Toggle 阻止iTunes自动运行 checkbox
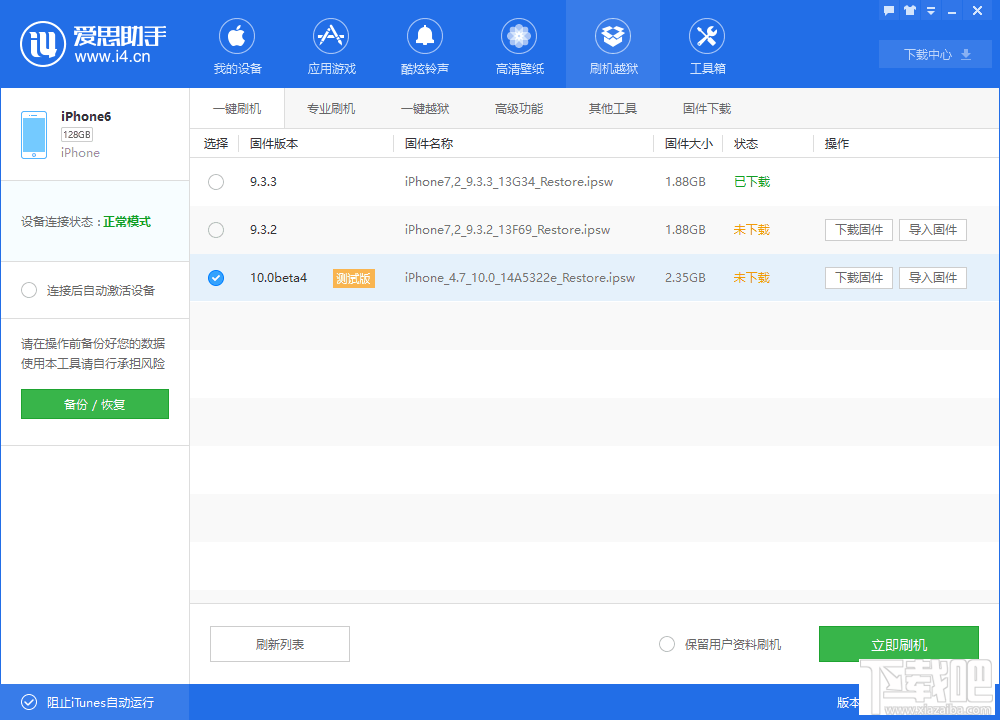This screenshot has height=720, width=1000. (x=29, y=702)
